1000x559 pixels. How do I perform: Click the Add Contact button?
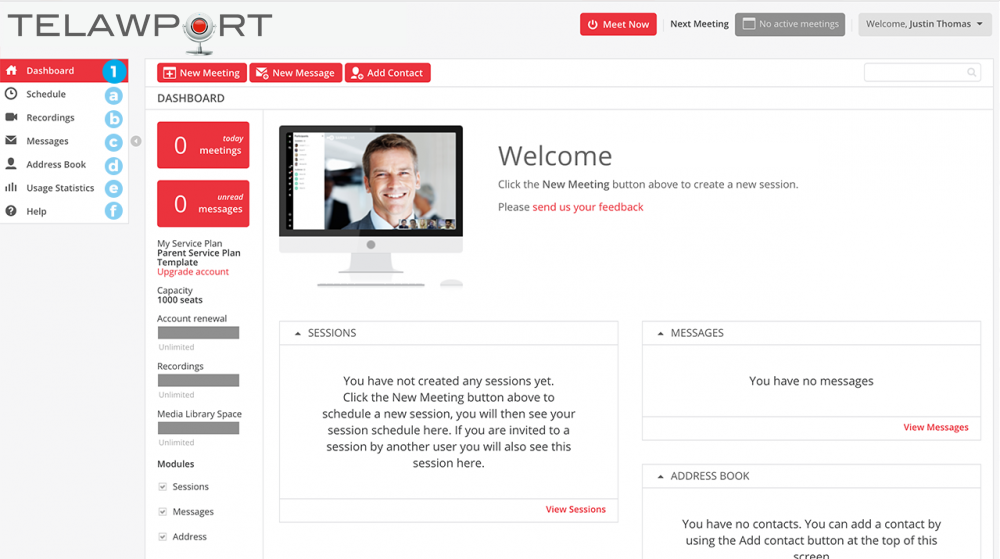(388, 73)
